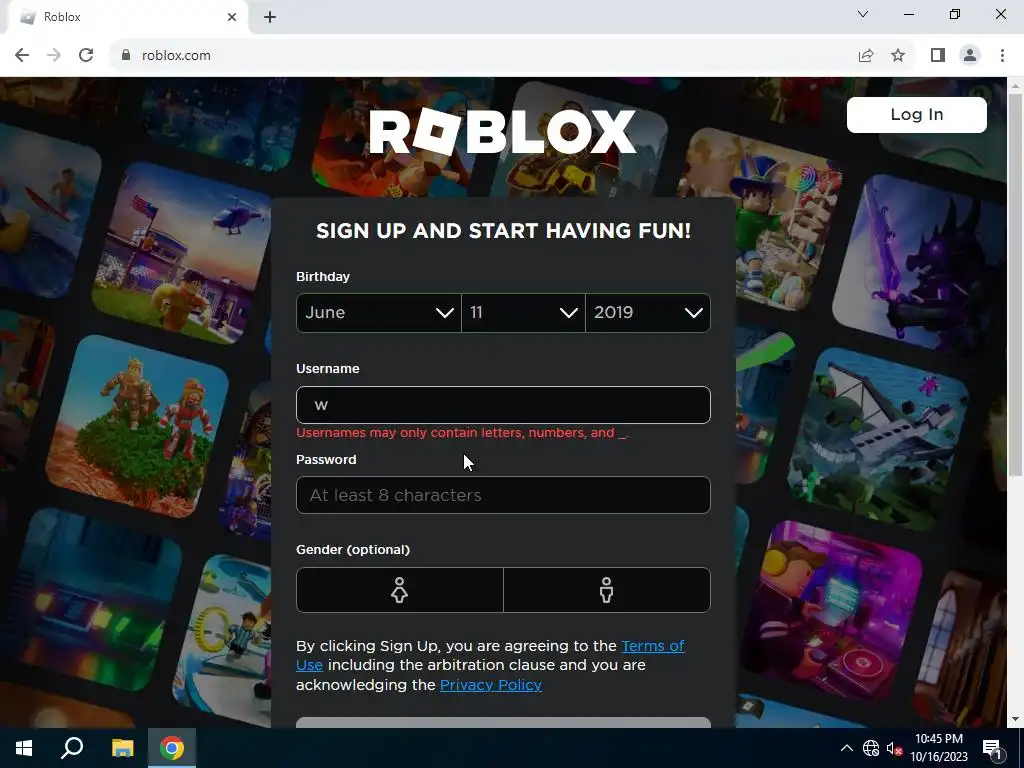
Task: Click the Password input field
Action: click(503, 495)
